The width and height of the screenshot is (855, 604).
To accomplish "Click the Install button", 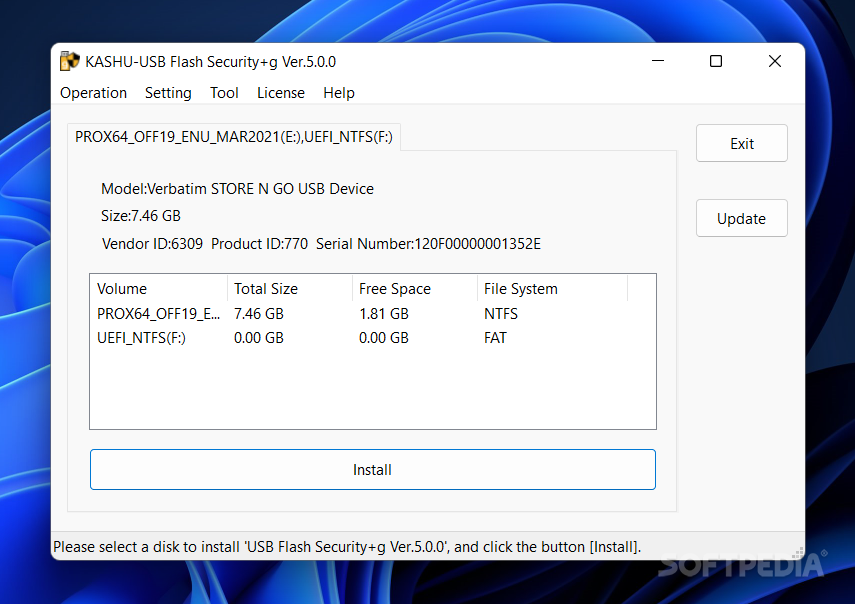I will (372, 469).
